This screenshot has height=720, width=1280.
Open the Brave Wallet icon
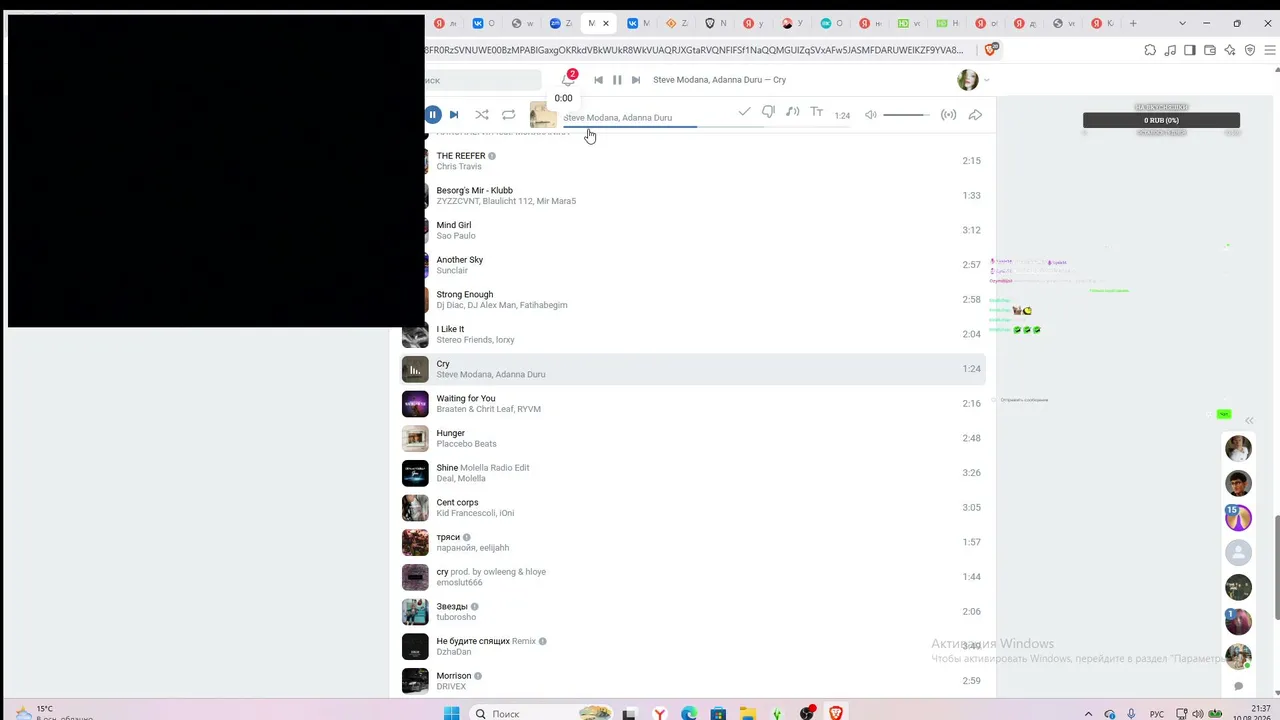pyautogui.click(x=1210, y=50)
